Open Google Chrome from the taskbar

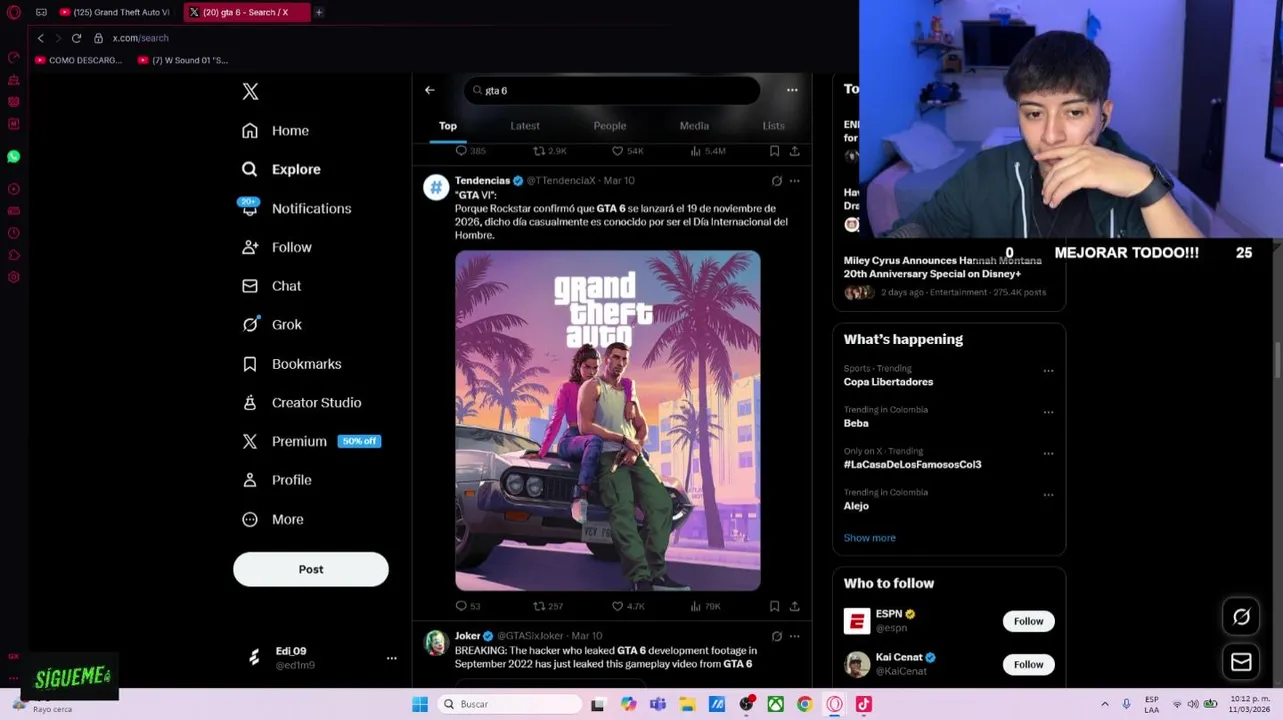pyautogui.click(x=804, y=704)
